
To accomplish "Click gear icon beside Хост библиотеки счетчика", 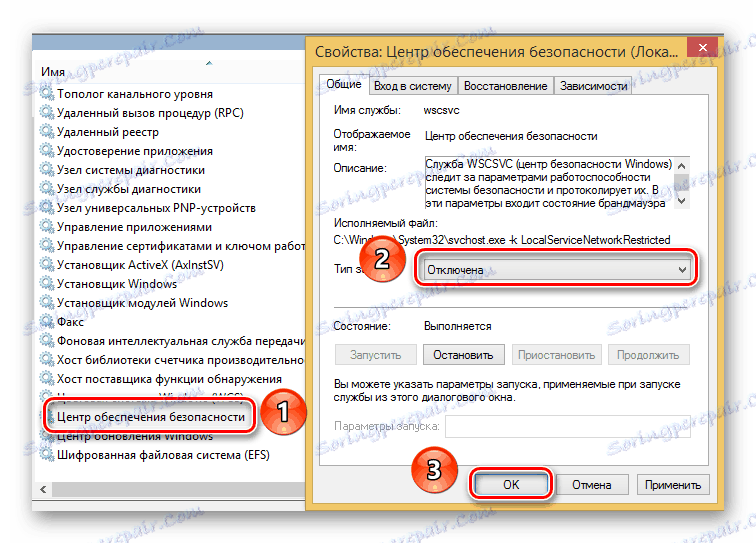I will pos(47,360).
